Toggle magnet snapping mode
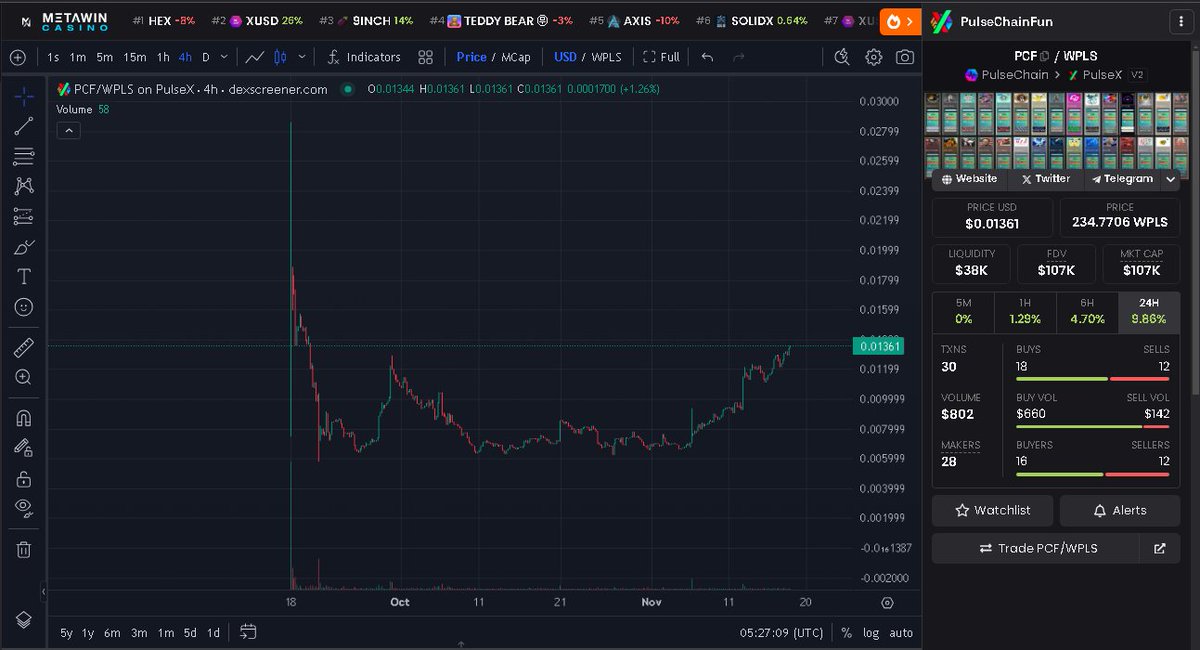1200x650 pixels. [24, 417]
